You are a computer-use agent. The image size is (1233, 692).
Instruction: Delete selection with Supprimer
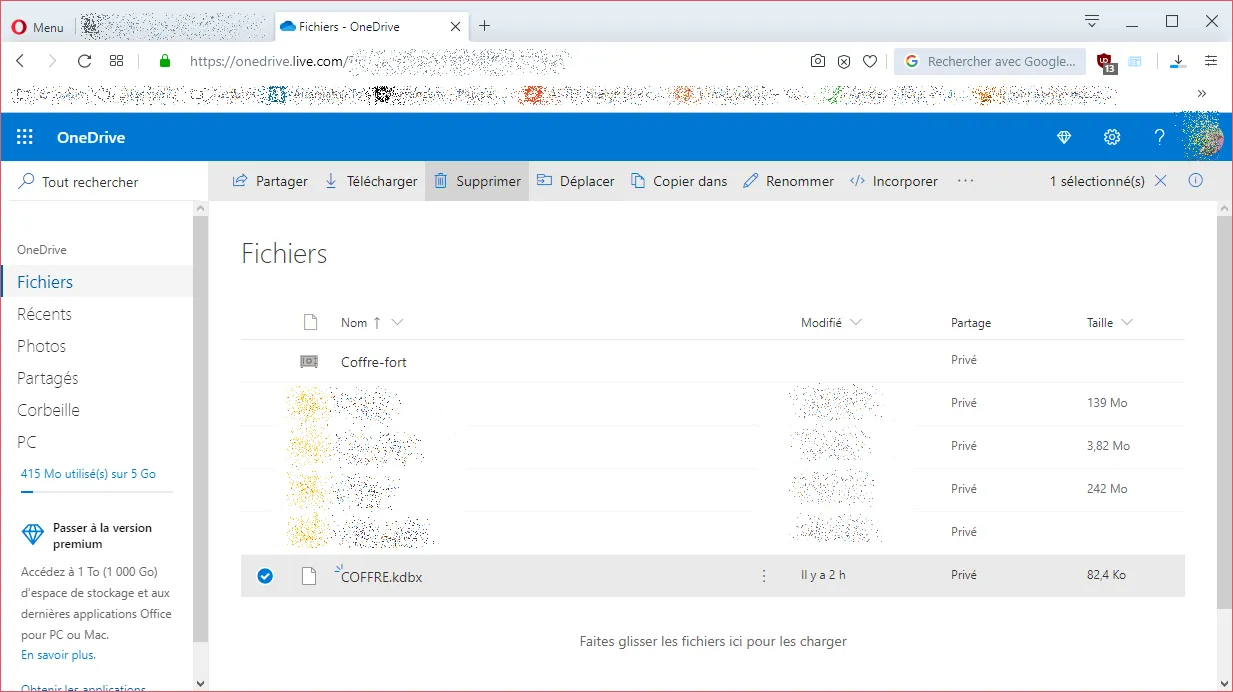(x=477, y=181)
